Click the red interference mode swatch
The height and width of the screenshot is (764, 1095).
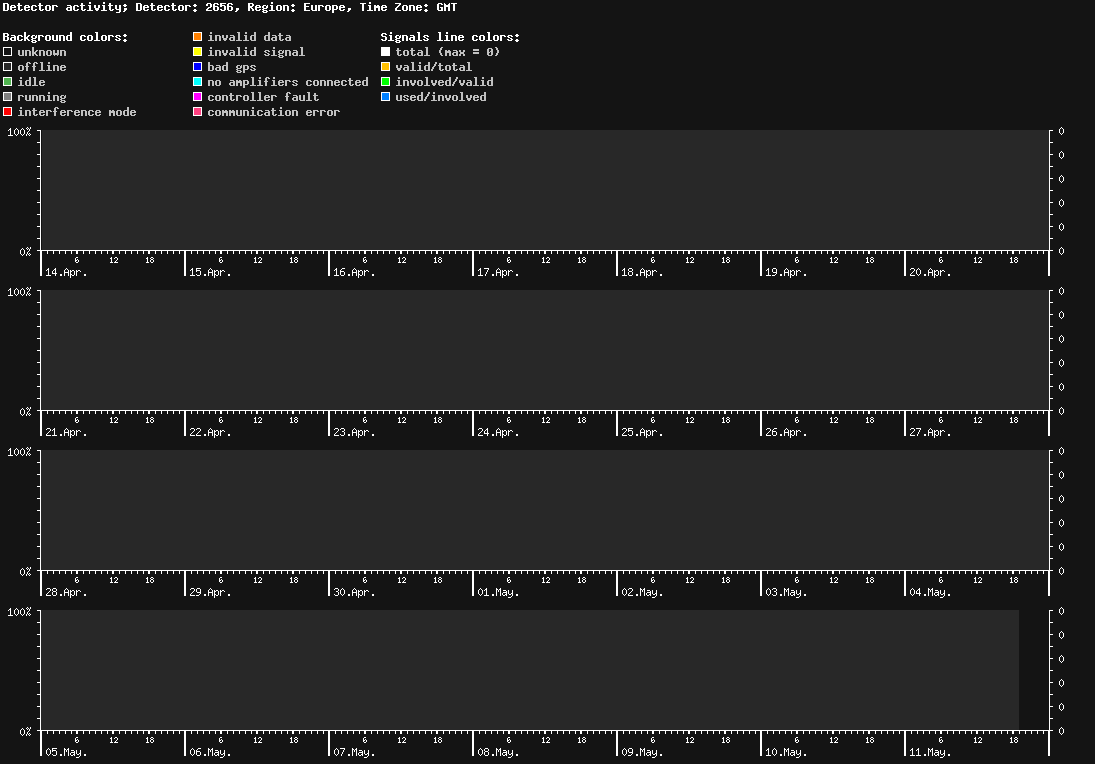click(8, 112)
